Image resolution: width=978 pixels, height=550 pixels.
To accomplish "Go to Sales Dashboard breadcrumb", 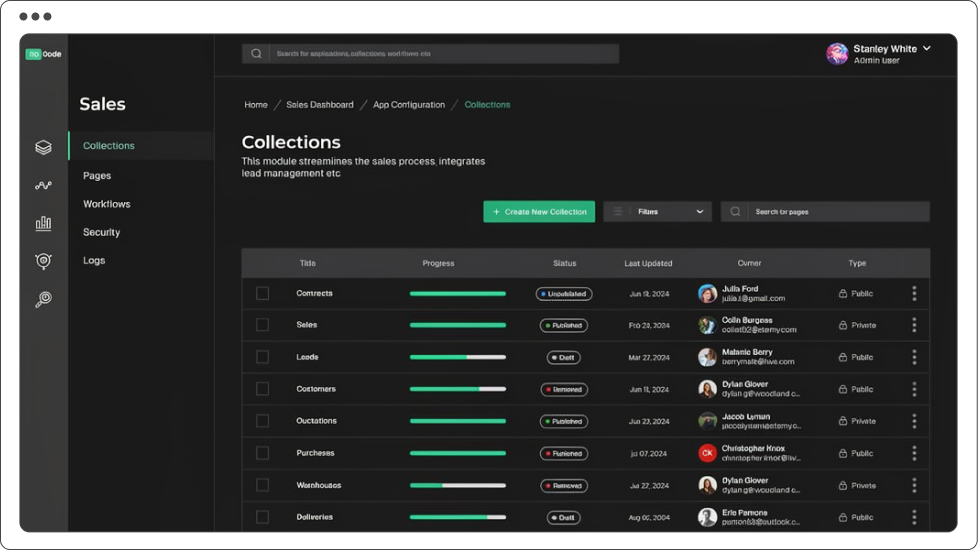I will (320, 105).
